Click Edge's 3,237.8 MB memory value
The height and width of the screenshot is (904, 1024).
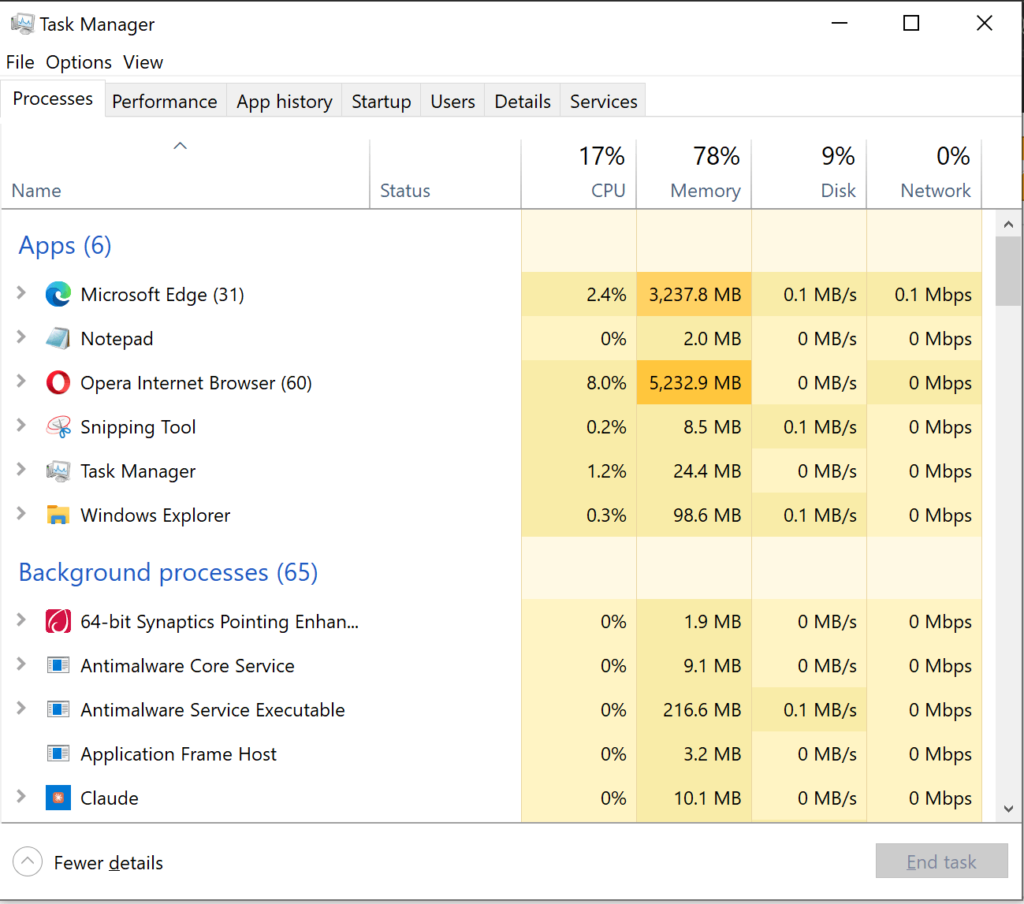694,295
